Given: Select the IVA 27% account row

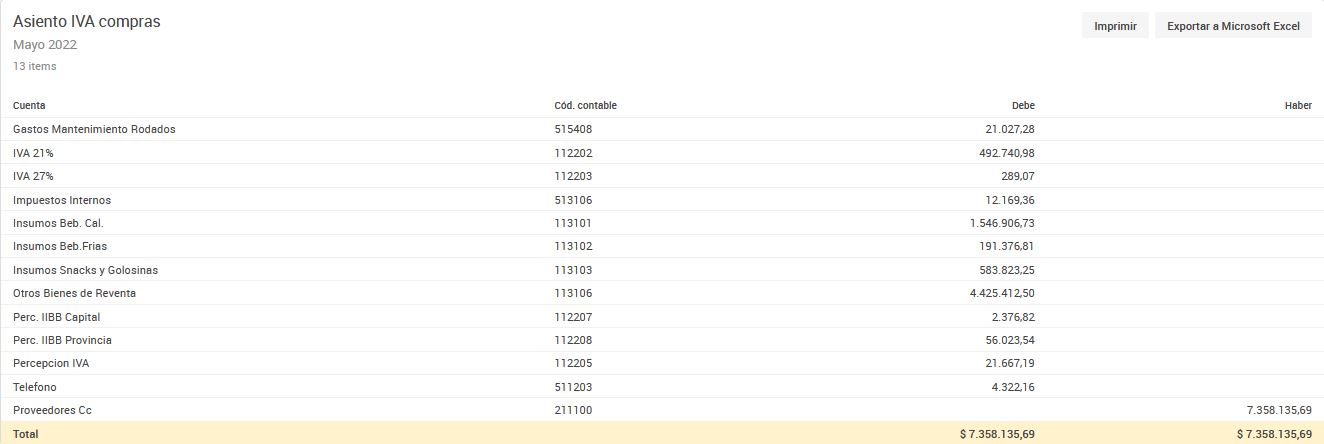Looking at the screenshot, I should pos(662,176).
